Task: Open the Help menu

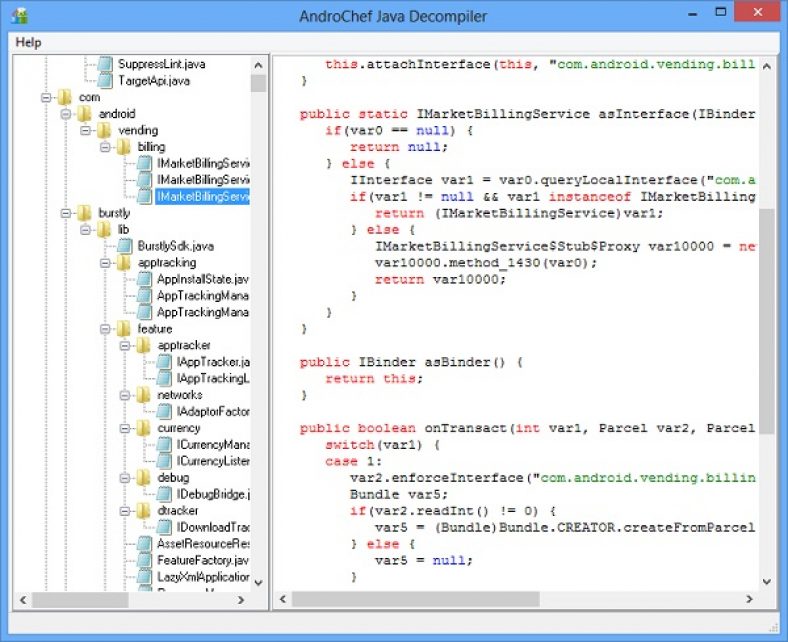Action: click(29, 42)
